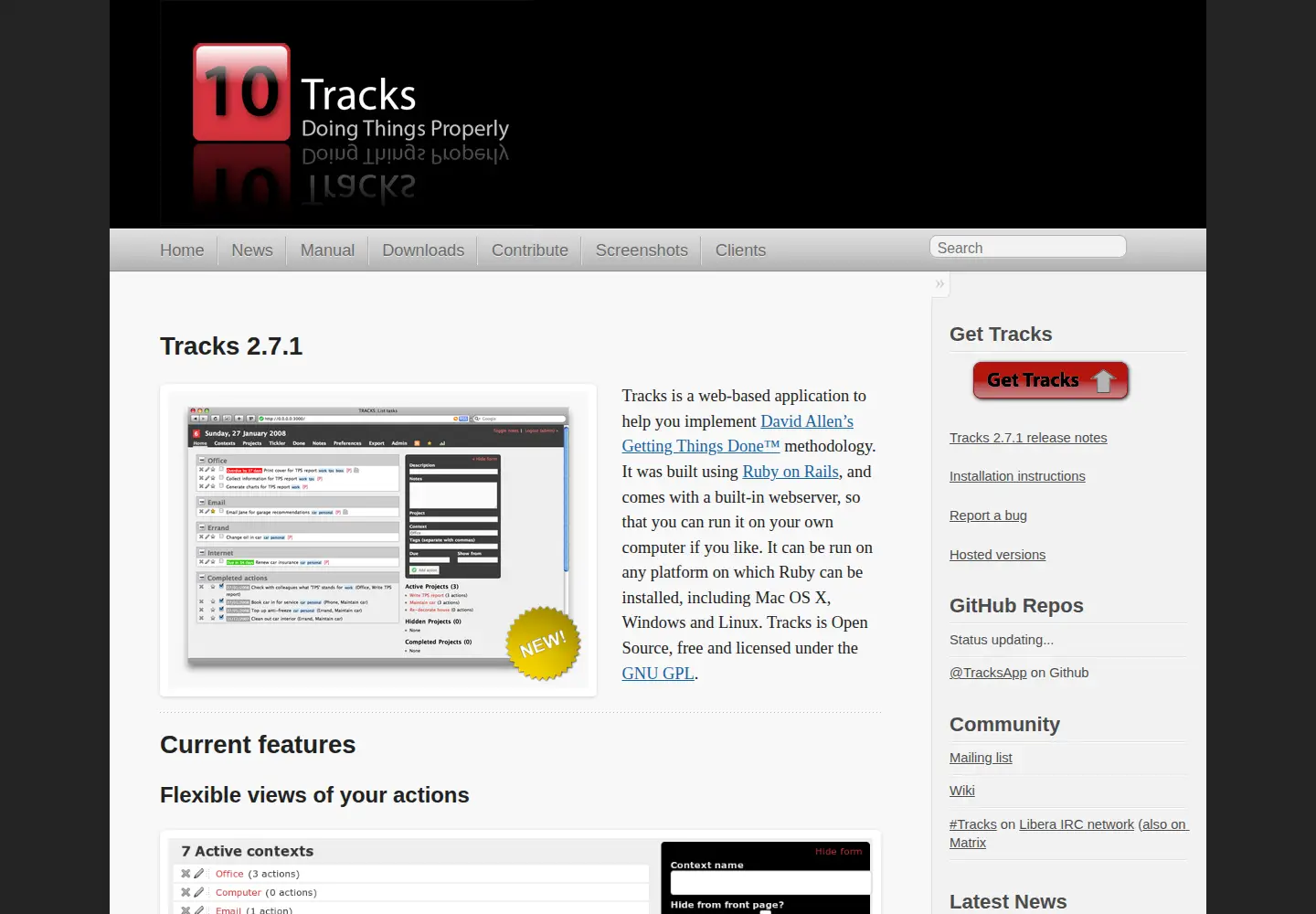Click the "Tracks 2.7.1" heading
Image resolution: width=1316 pixels, height=914 pixels.
coord(231,346)
